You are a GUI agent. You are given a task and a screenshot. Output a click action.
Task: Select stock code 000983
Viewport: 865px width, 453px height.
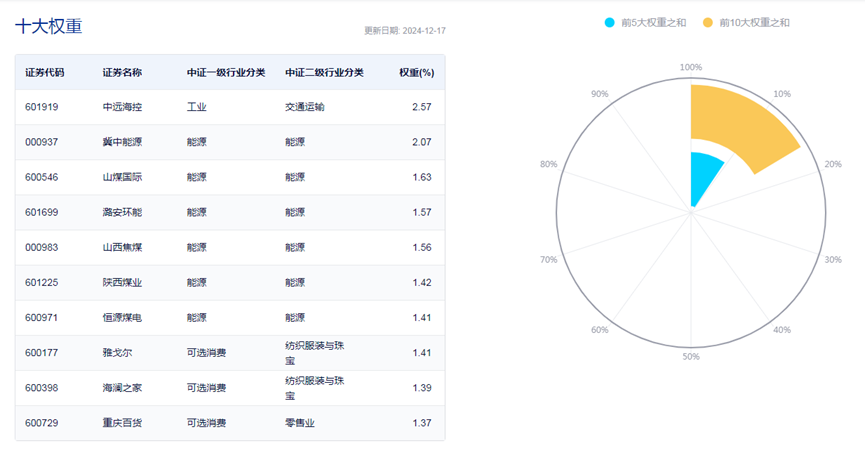click(x=41, y=247)
